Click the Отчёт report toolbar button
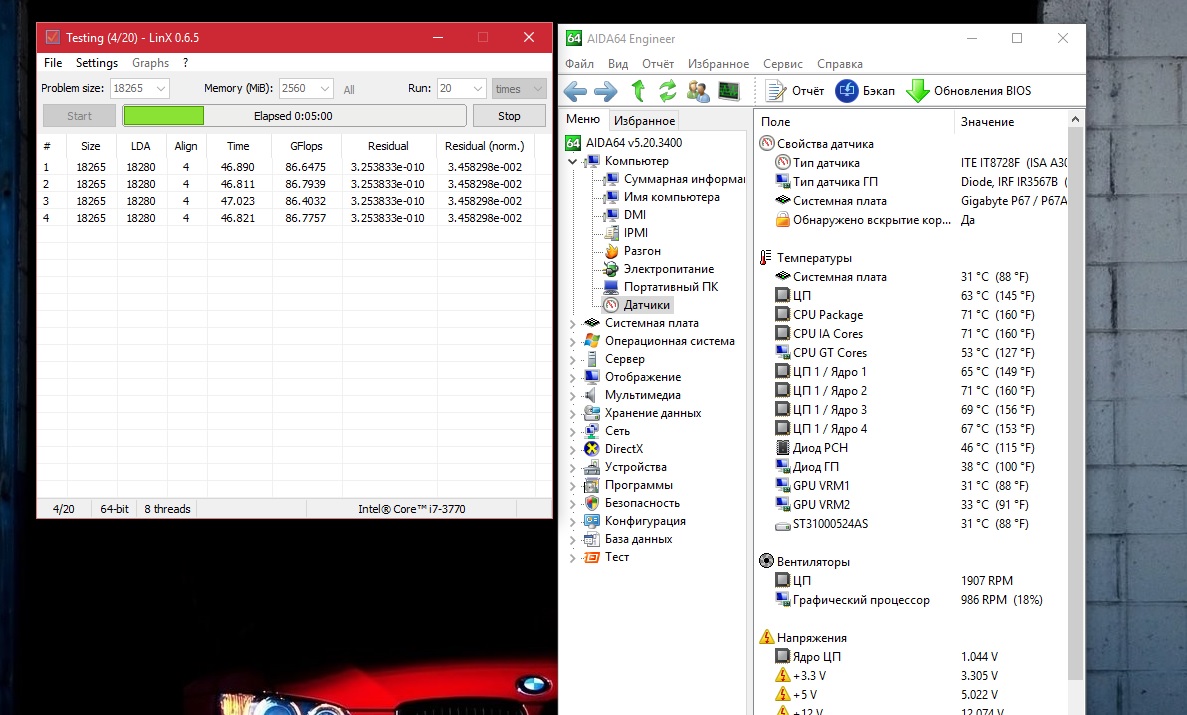Image resolution: width=1187 pixels, height=715 pixels. tap(794, 91)
